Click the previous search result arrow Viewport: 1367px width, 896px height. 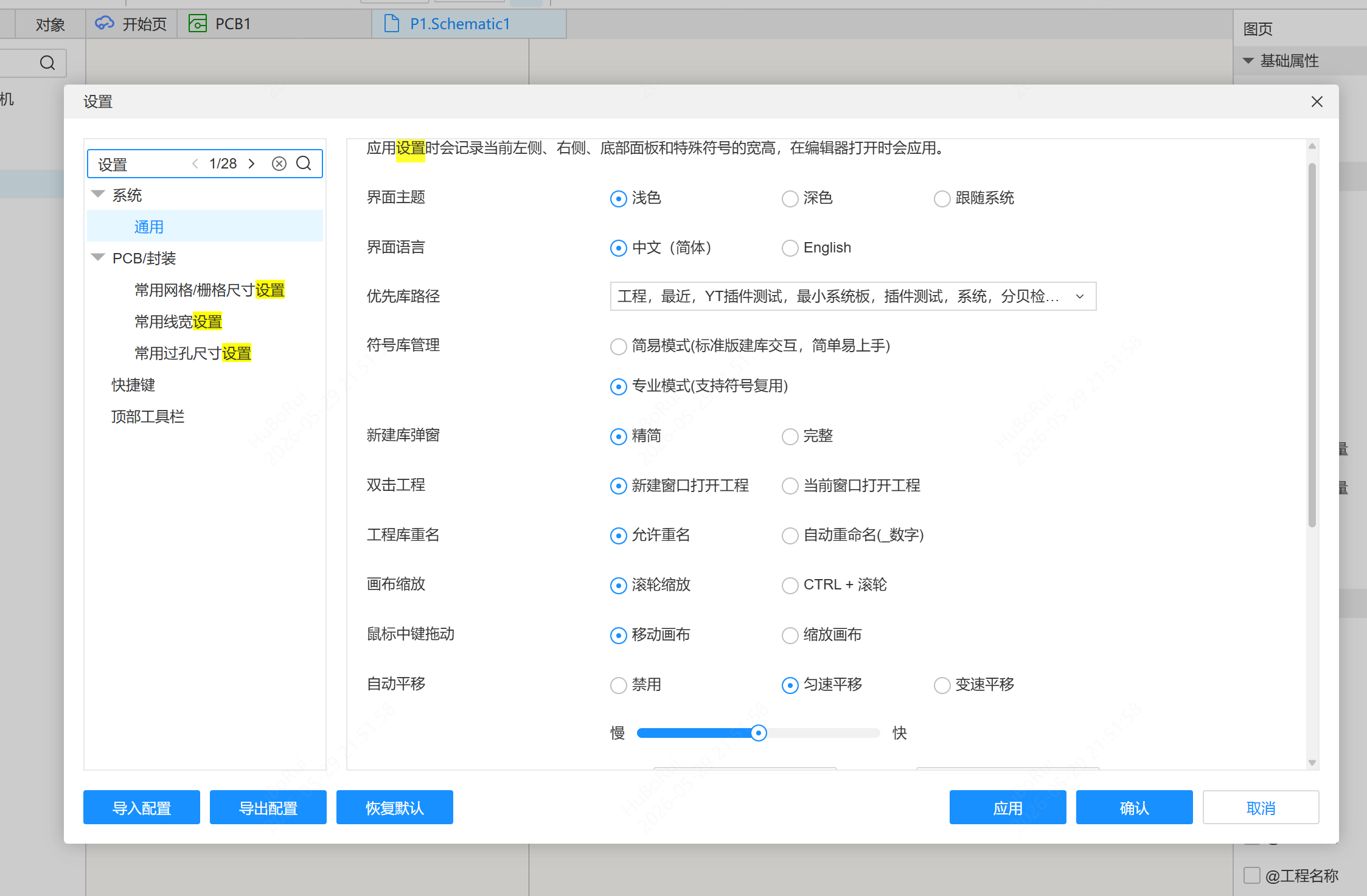coord(195,164)
